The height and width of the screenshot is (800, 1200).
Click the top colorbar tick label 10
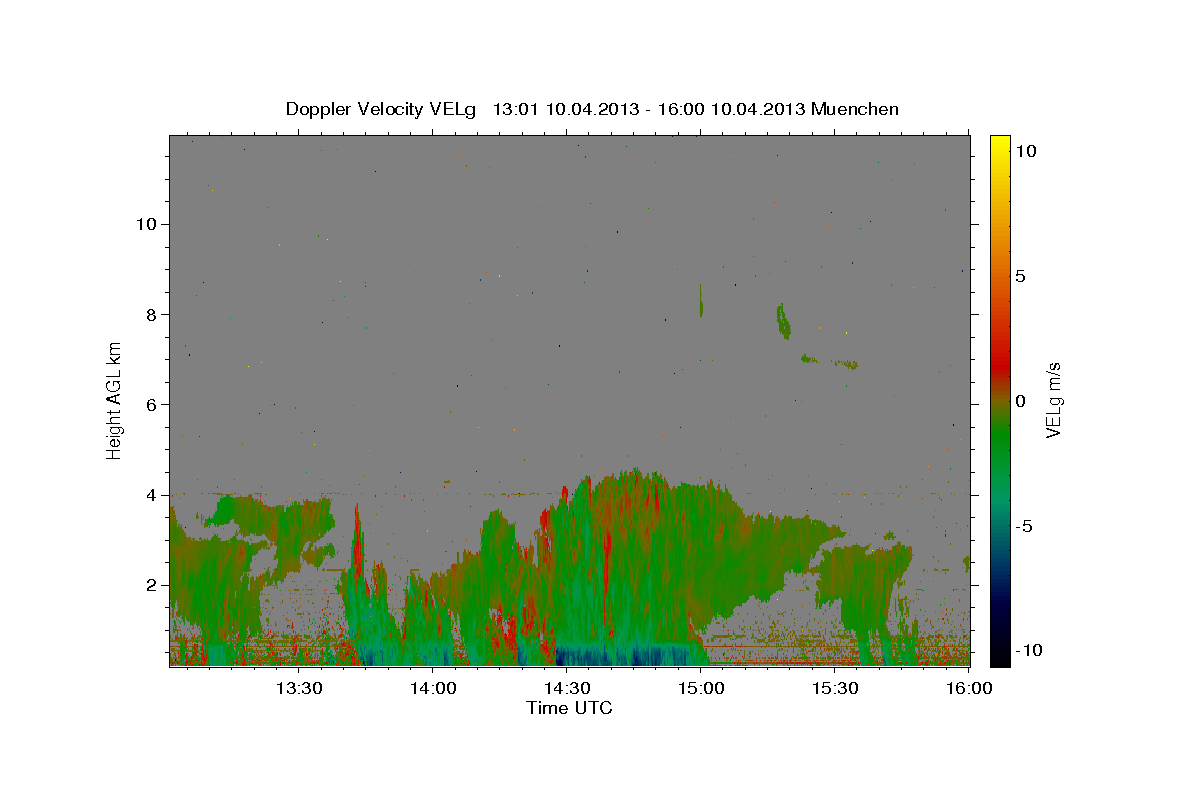(1025, 151)
